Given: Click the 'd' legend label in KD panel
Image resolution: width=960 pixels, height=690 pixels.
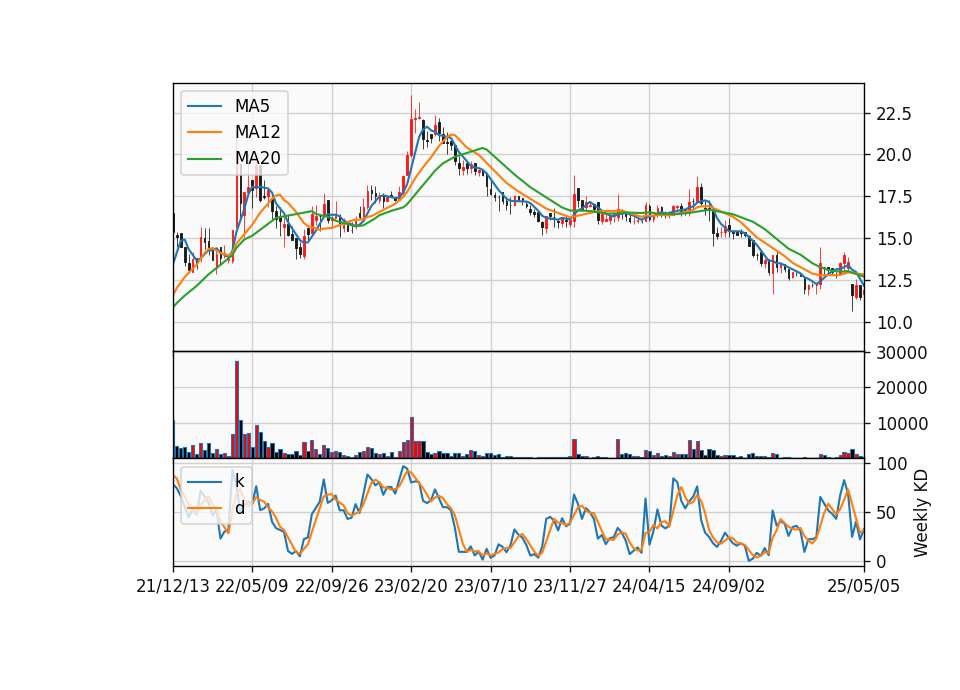Looking at the screenshot, I should click(239, 508).
